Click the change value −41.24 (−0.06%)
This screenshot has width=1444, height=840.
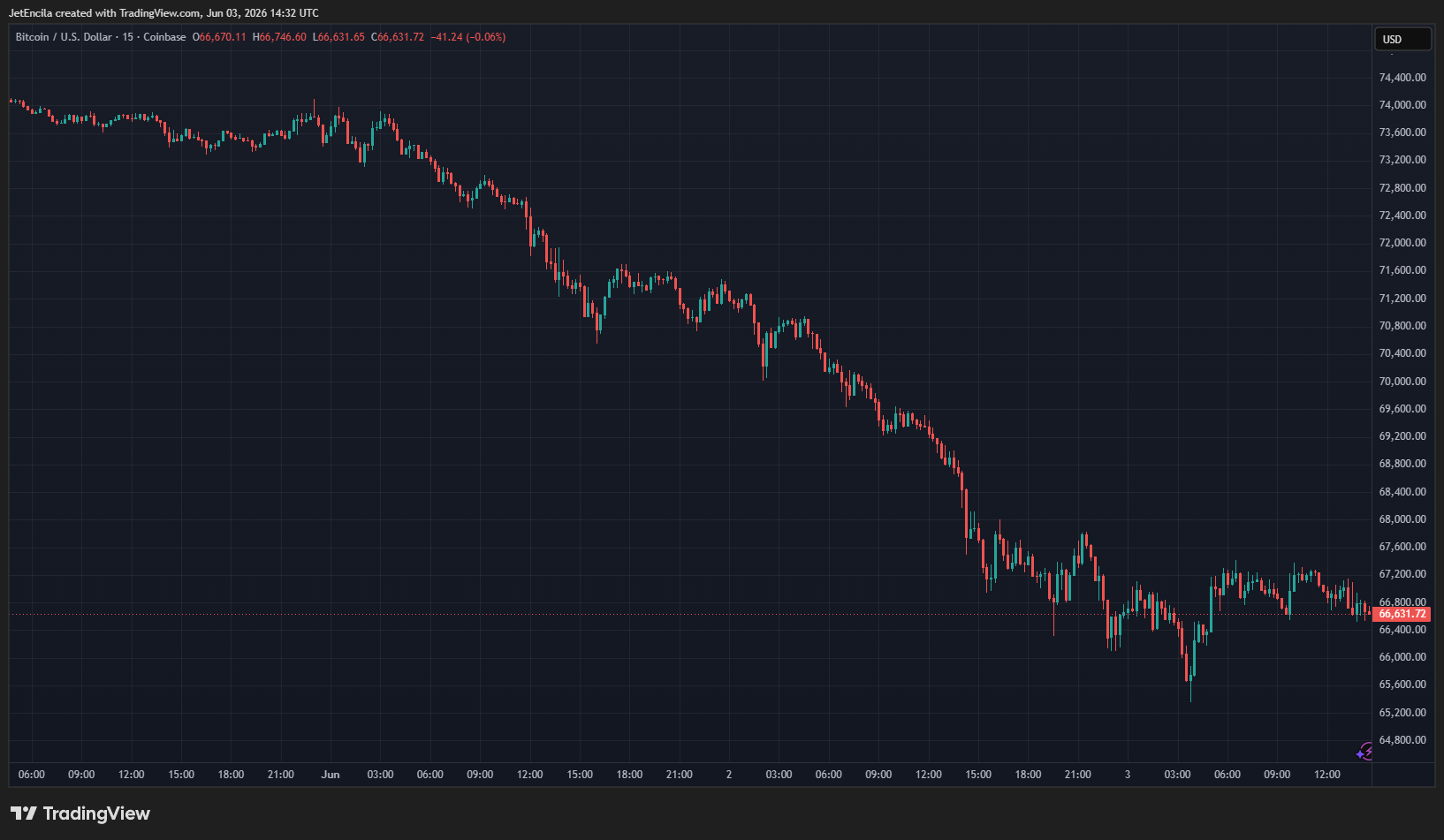[468, 37]
